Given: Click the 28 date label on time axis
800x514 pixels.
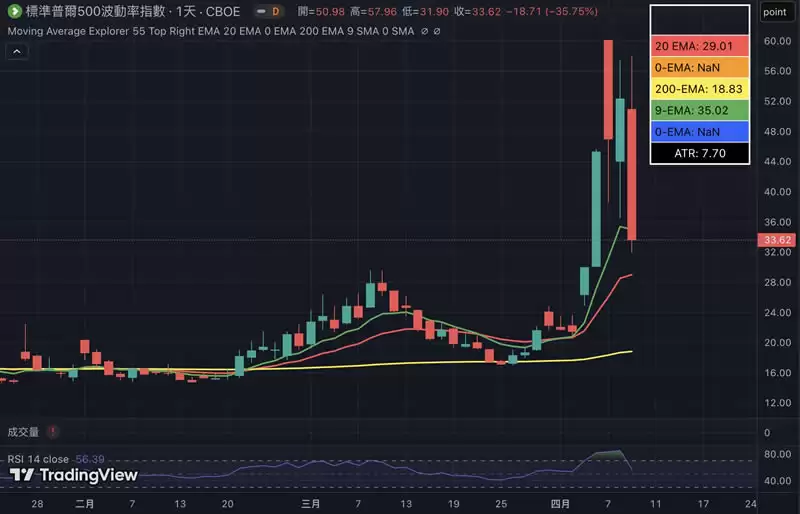Looking at the screenshot, I should pyautogui.click(x=37, y=504).
